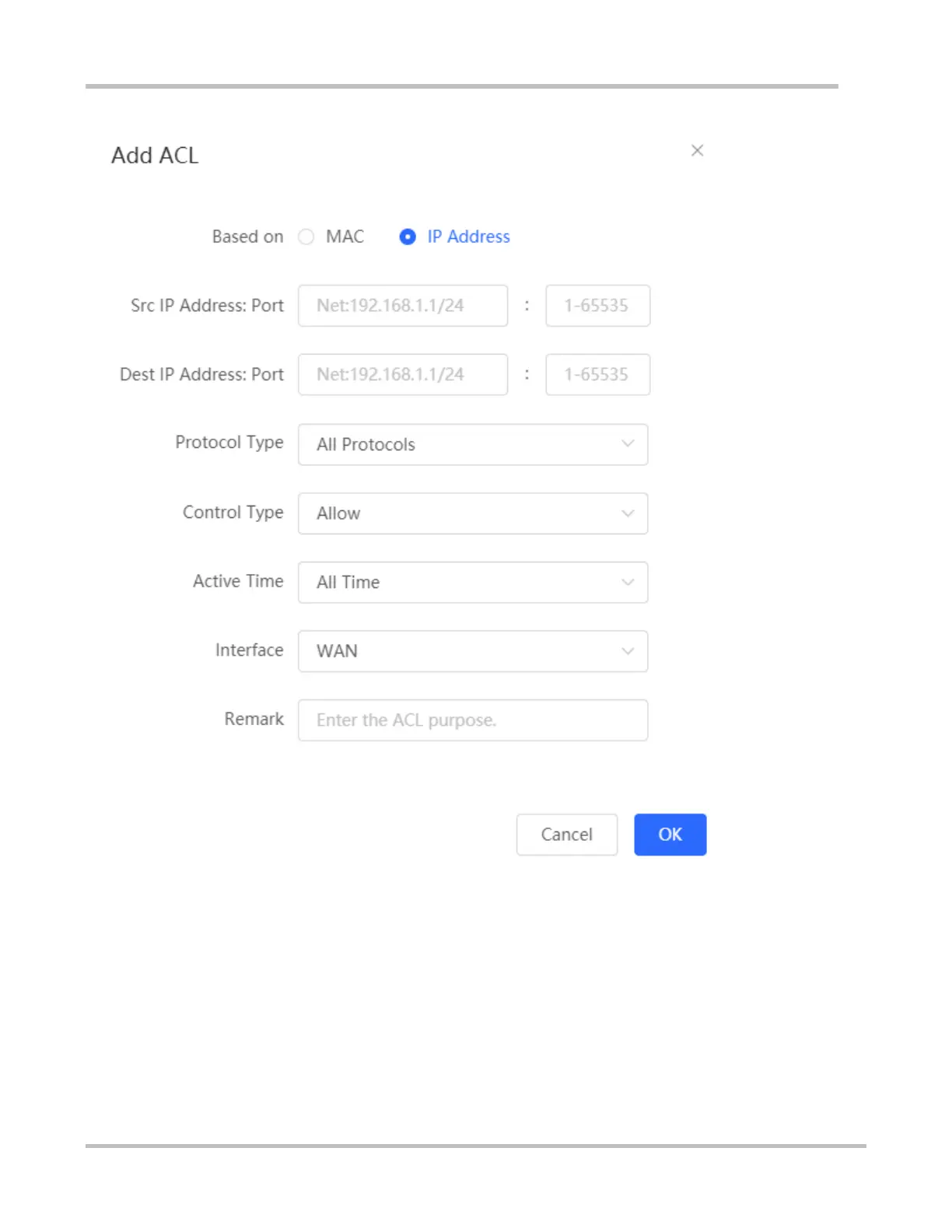Close the Add ACL dialog
952x1232 pixels.
click(697, 151)
